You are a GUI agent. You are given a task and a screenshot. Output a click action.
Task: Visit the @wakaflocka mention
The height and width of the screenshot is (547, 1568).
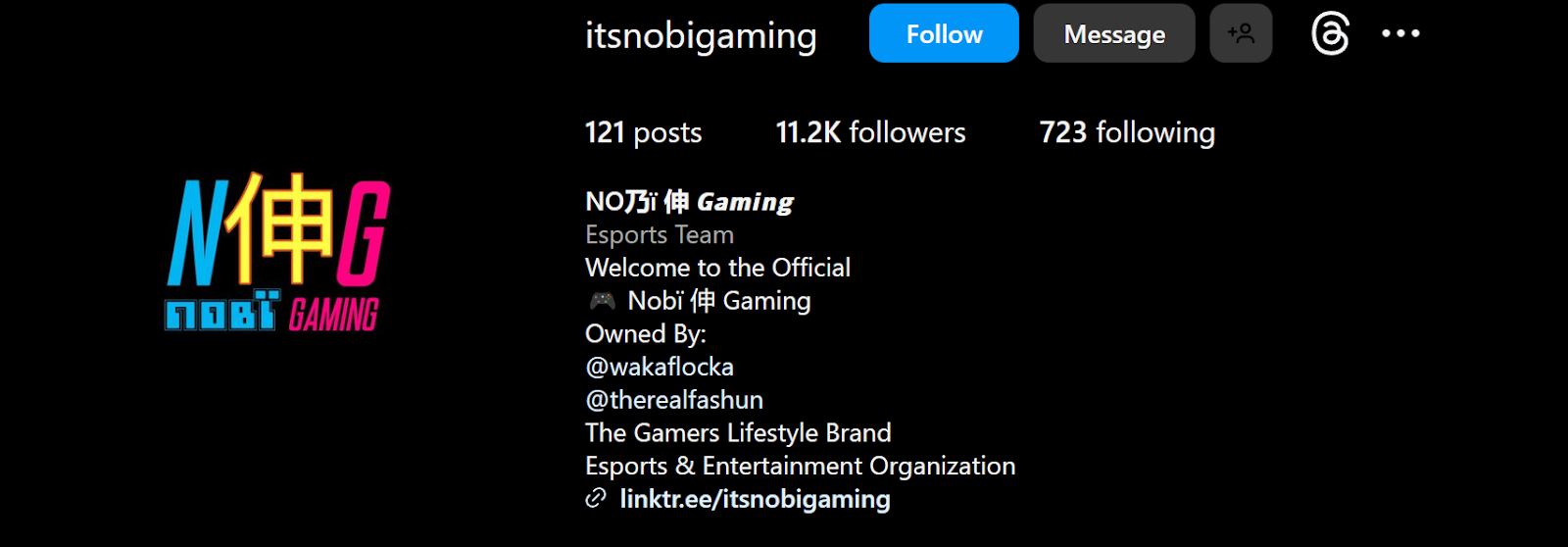[x=660, y=367]
